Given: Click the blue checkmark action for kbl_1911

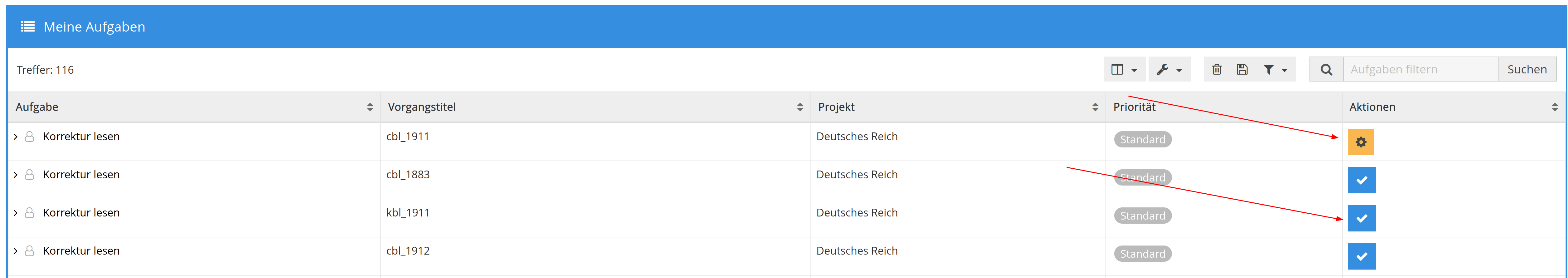Looking at the screenshot, I should pyautogui.click(x=1362, y=218).
